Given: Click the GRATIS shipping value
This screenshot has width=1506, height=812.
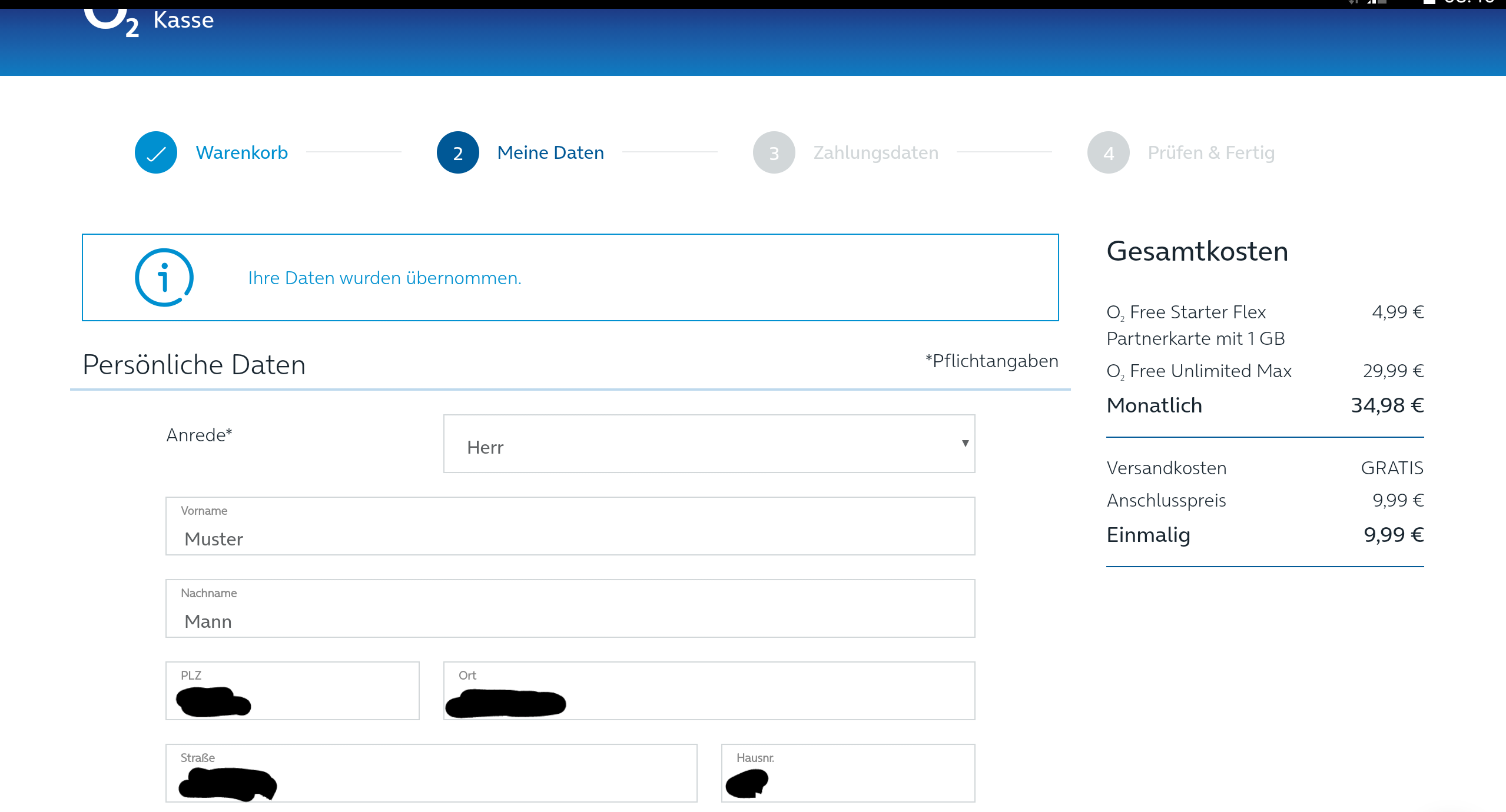Looking at the screenshot, I should coord(1392,468).
